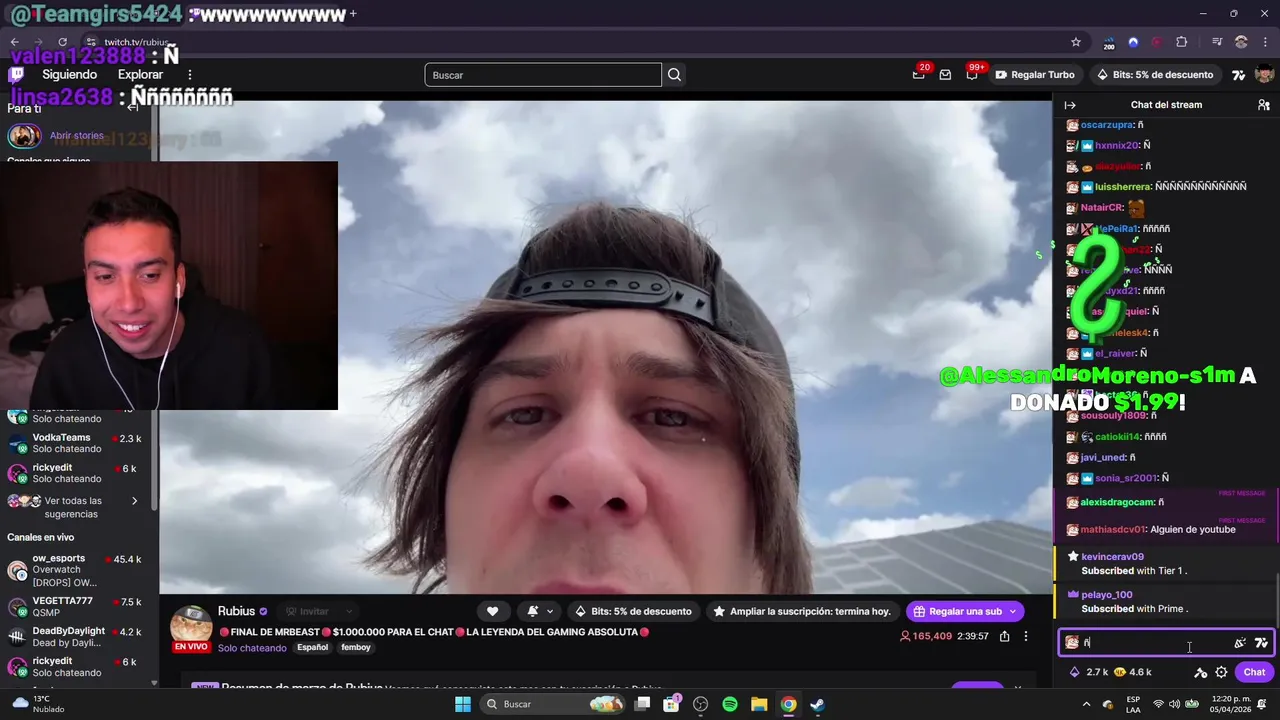The image size is (1280, 720).
Task: Open ow_esports channel in sidebar
Action: pos(78,570)
